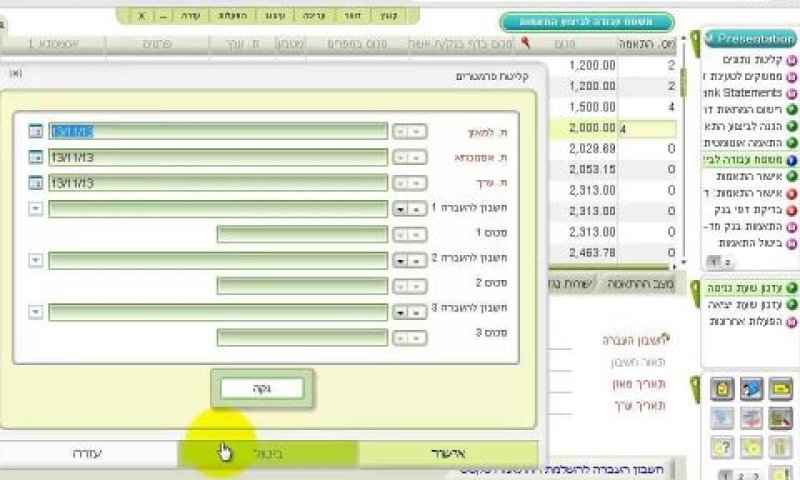Viewport: 800px width, 480px height.
Task: Switch to מצב ההתאמה tab below table
Action: click(640, 284)
